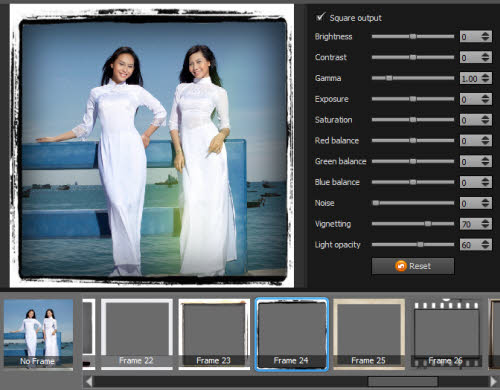Select the Frame 26 film strip thumbnail
The image size is (500, 390).
(446, 334)
